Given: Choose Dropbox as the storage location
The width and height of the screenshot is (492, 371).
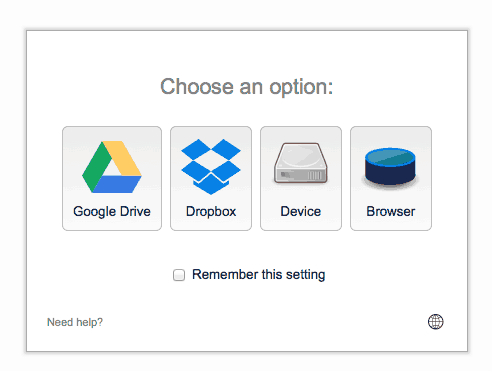Looking at the screenshot, I should [x=211, y=178].
